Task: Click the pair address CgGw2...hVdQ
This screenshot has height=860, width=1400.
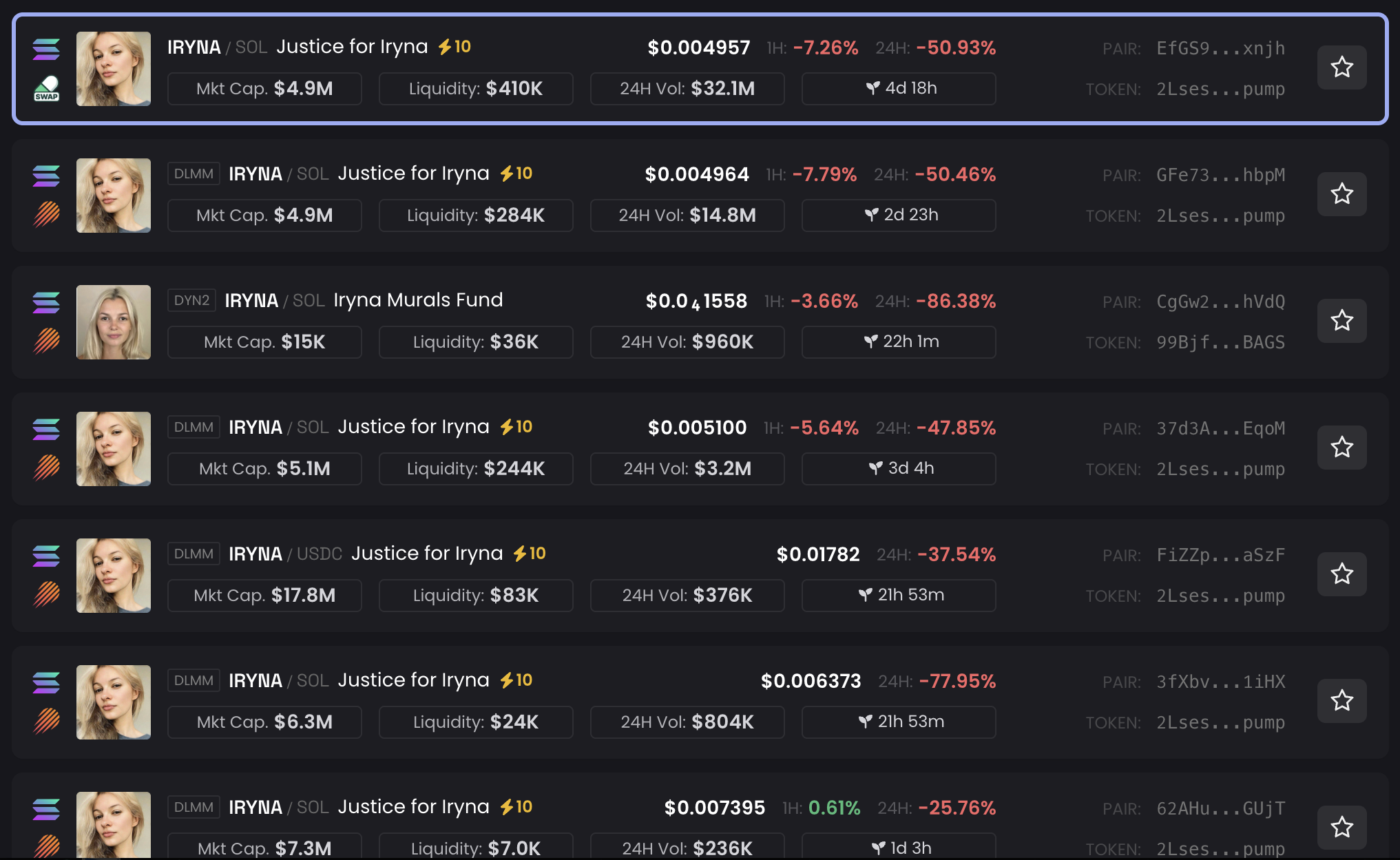Action: point(1220,302)
